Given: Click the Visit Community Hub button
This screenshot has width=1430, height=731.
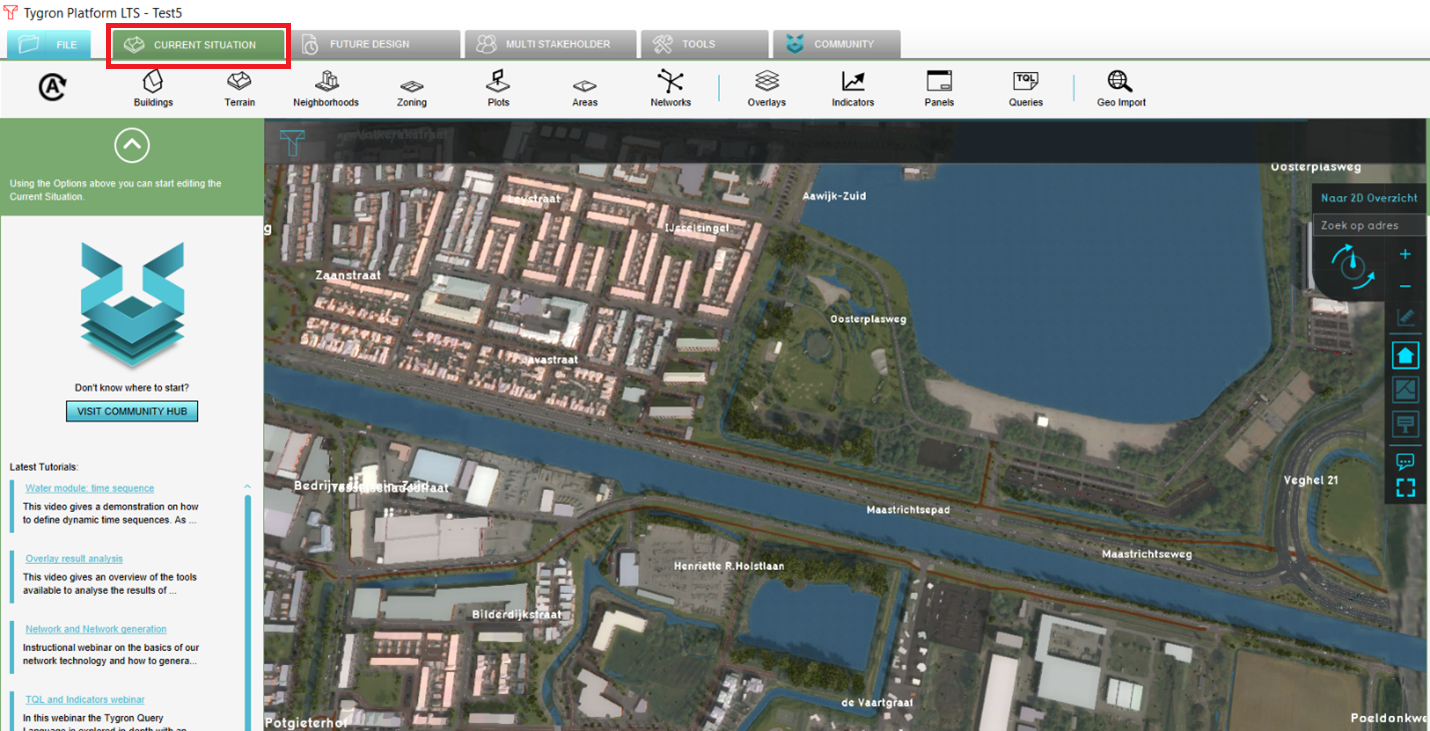Looking at the screenshot, I should pyautogui.click(x=132, y=411).
